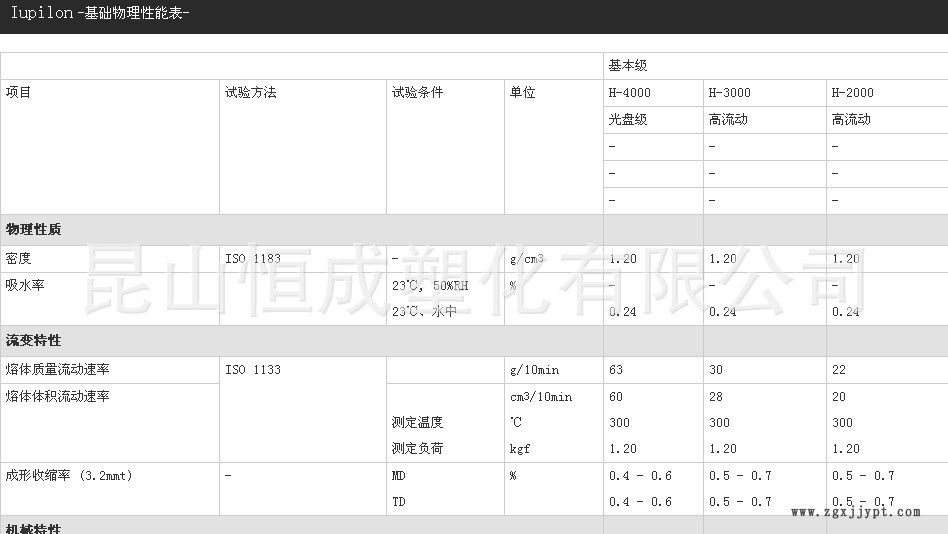This screenshot has height=534, width=948.
Task: Click the 23℃, 50%RH condition
Action: pos(430,285)
